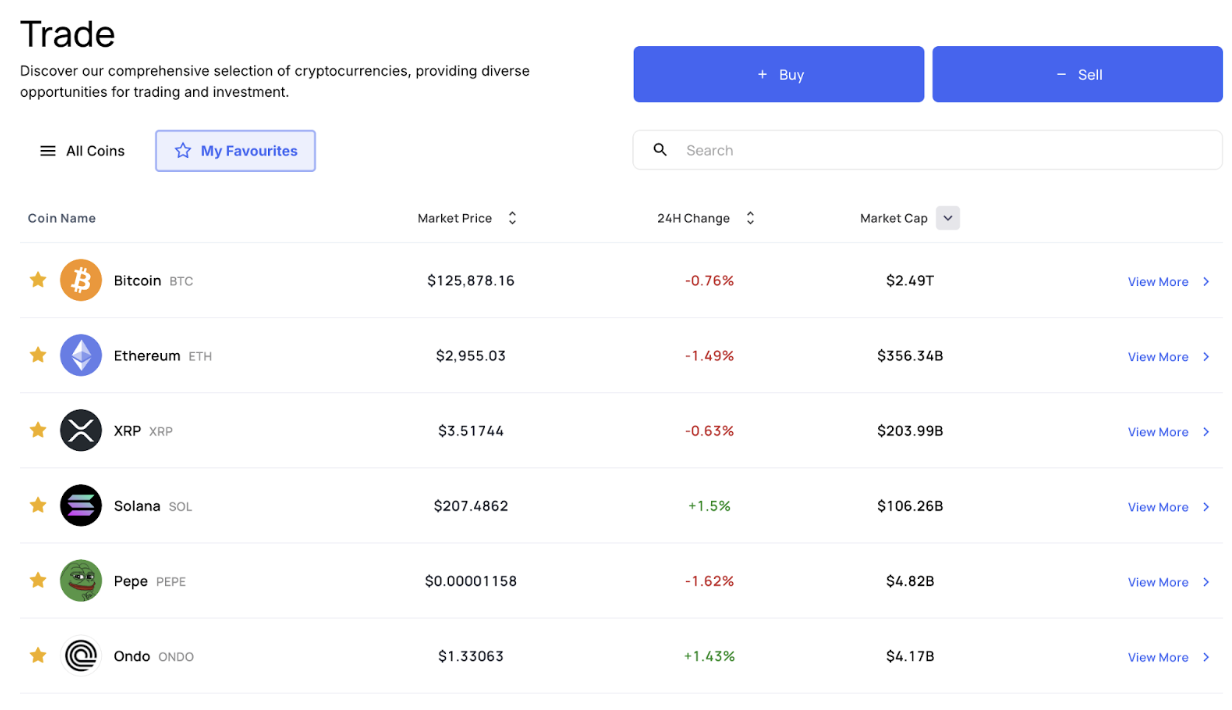
Task: Click Ethereum market cap $356.34B
Action: tap(910, 356)
